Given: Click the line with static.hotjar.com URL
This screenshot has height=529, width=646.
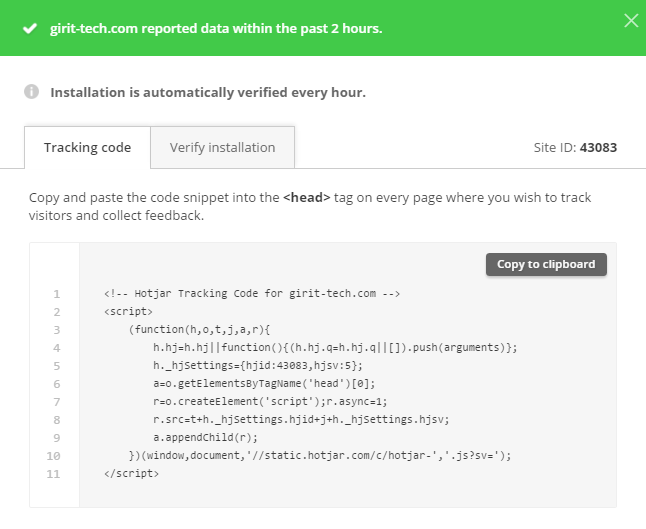Looking at the screenshot, I should pyautogui.click(x=320, y=456).
